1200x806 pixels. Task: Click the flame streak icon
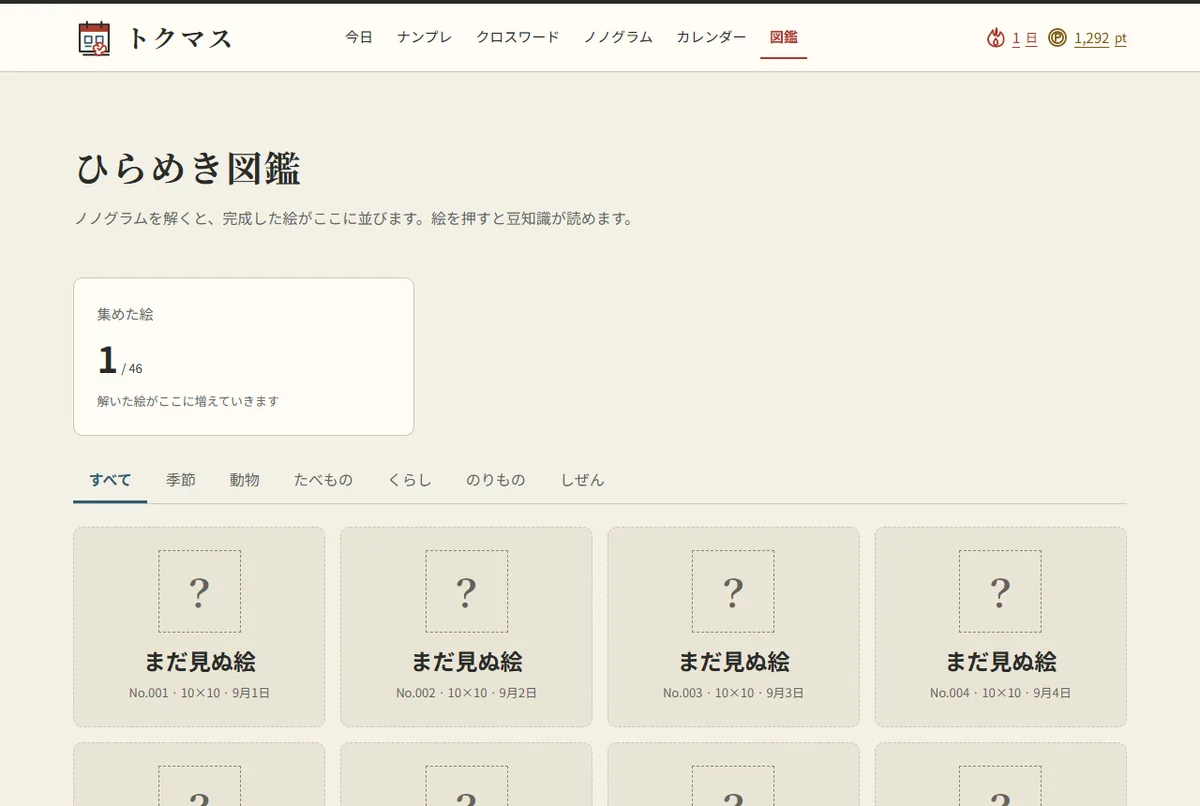995,38
